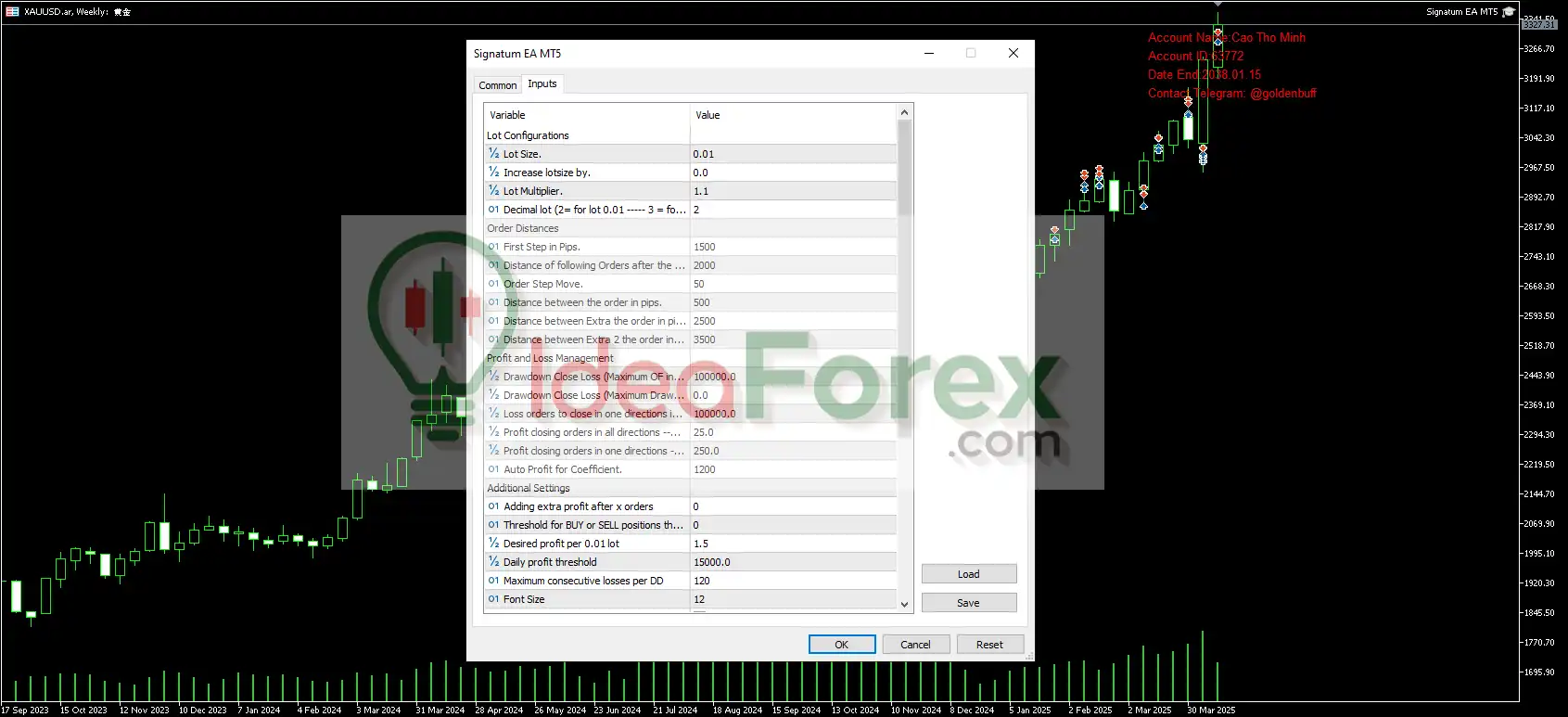The image size is (1568, 717).
Task: Edit First Step in Pips value 1500
Action: [793, 247]
